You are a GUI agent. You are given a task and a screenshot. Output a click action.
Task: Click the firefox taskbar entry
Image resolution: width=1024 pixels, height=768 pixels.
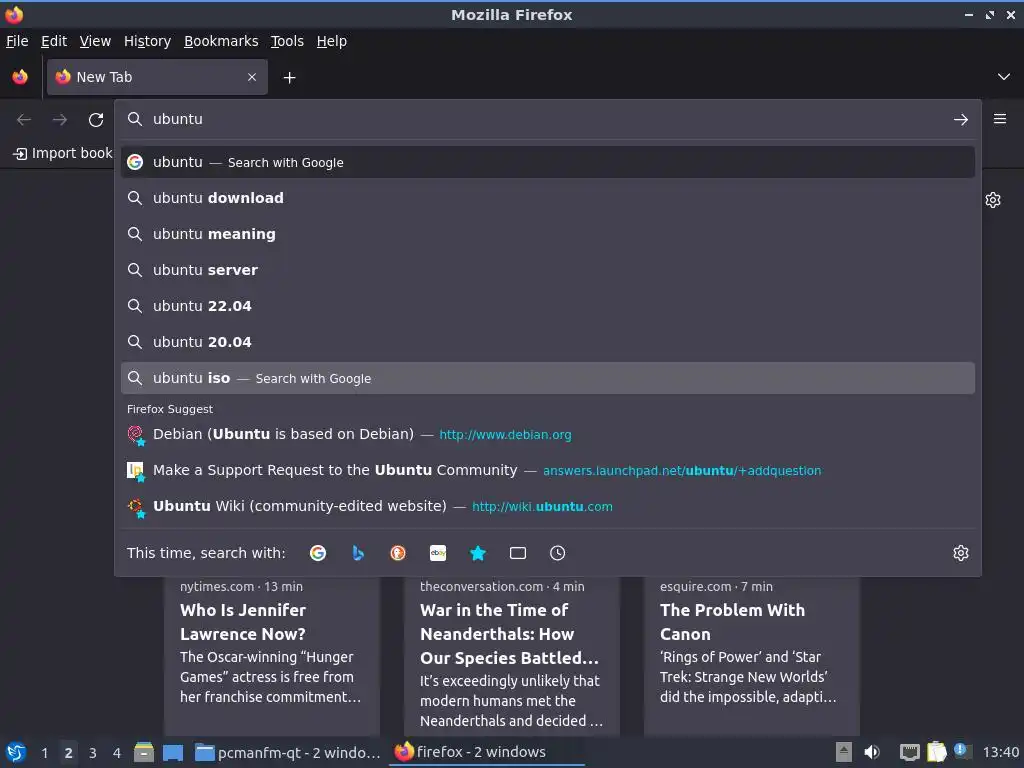[487, 752]
